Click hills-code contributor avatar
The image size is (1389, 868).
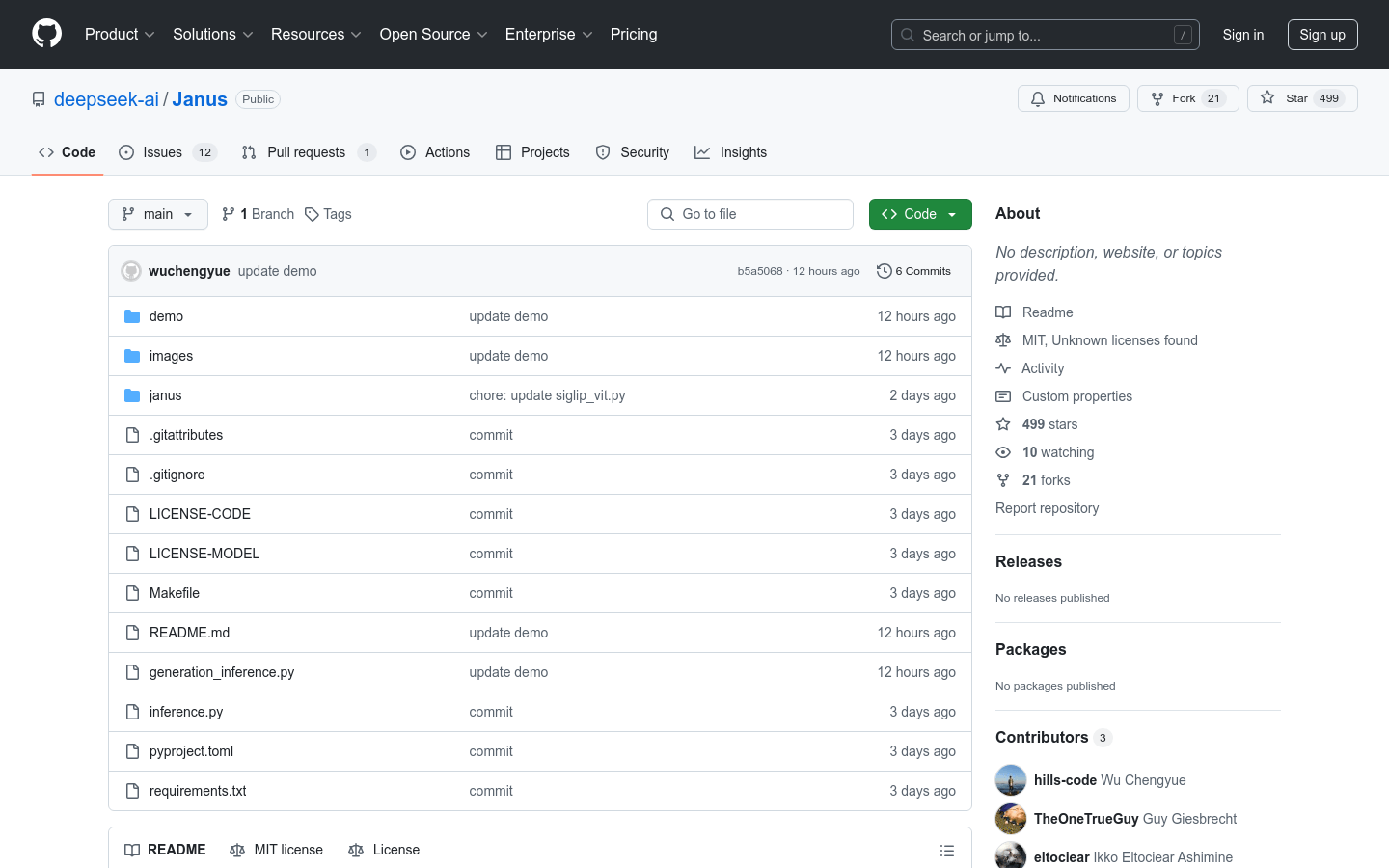(x=1011, y=780)
